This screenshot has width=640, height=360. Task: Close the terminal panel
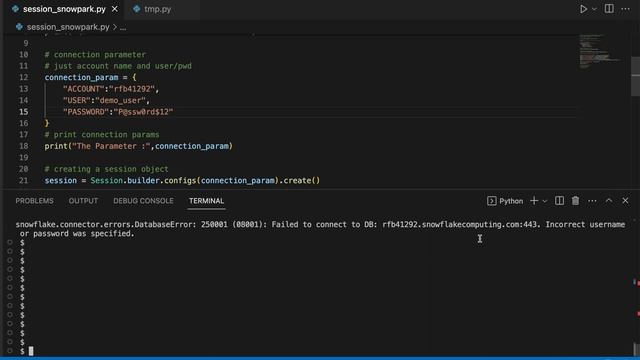pos(625,200)
